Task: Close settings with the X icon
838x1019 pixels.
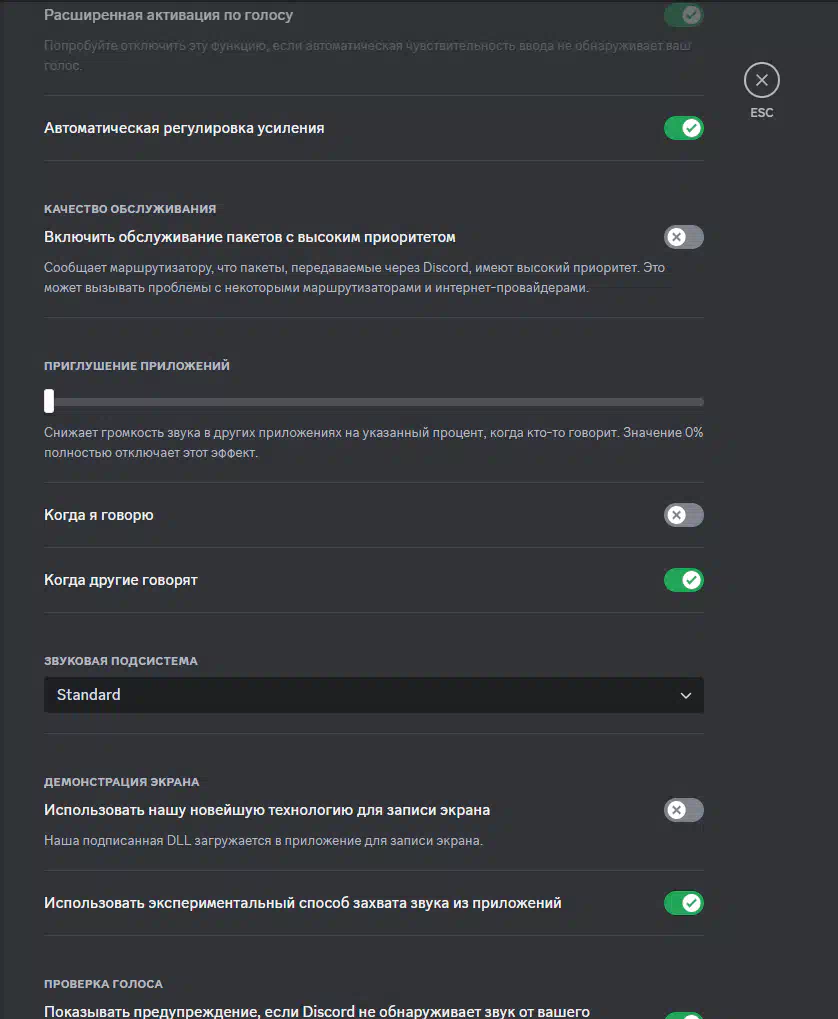Action: (762, 80)
